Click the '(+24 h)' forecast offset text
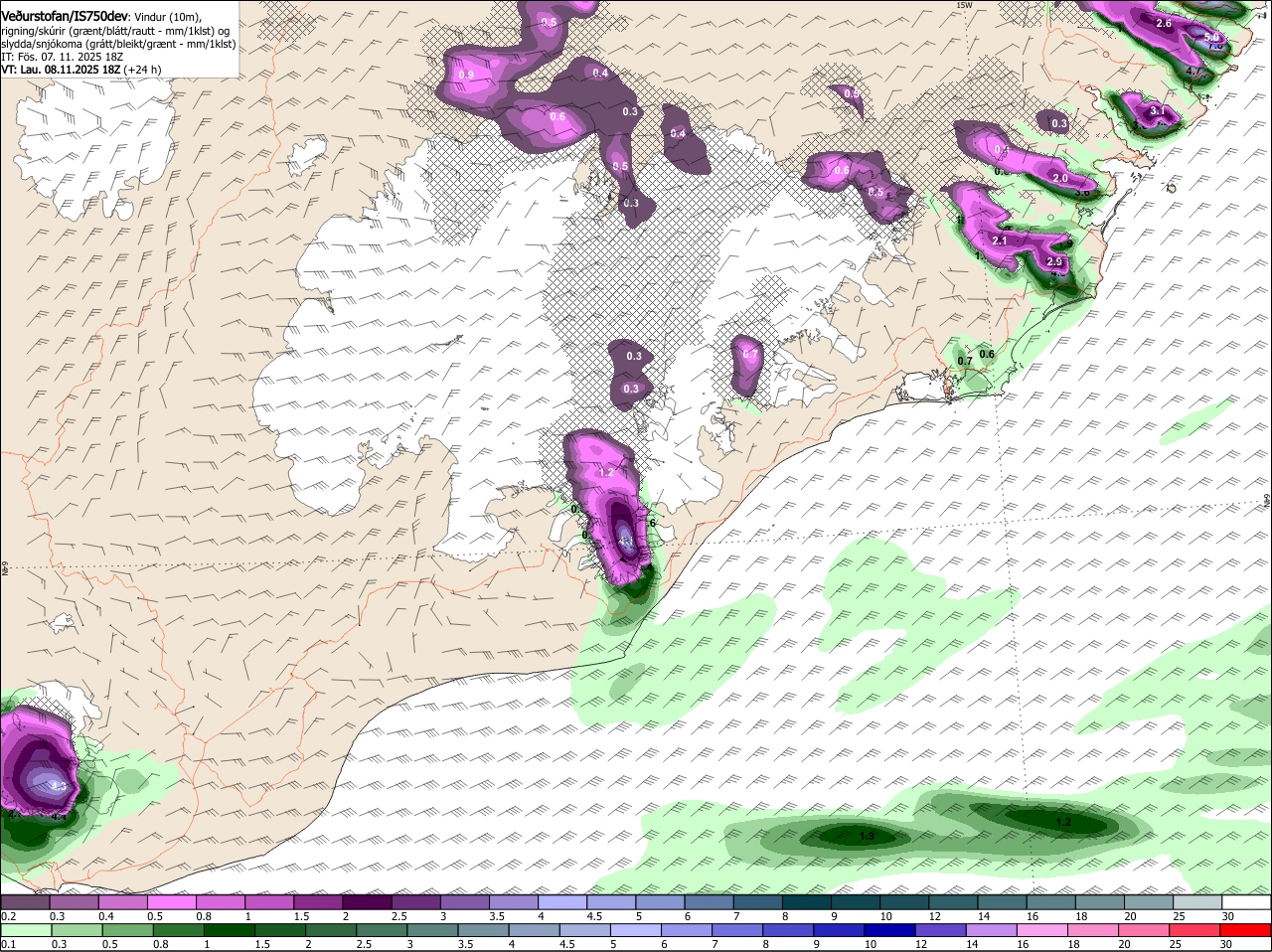Viewport: 1272px width, 952px height. (x=143, y=70)
